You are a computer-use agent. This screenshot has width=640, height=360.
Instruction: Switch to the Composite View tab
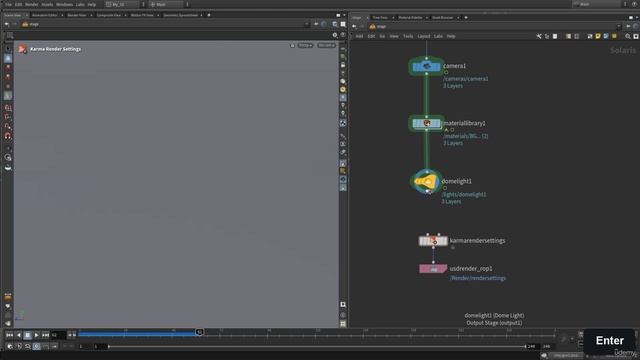click(x=109, y=15)
